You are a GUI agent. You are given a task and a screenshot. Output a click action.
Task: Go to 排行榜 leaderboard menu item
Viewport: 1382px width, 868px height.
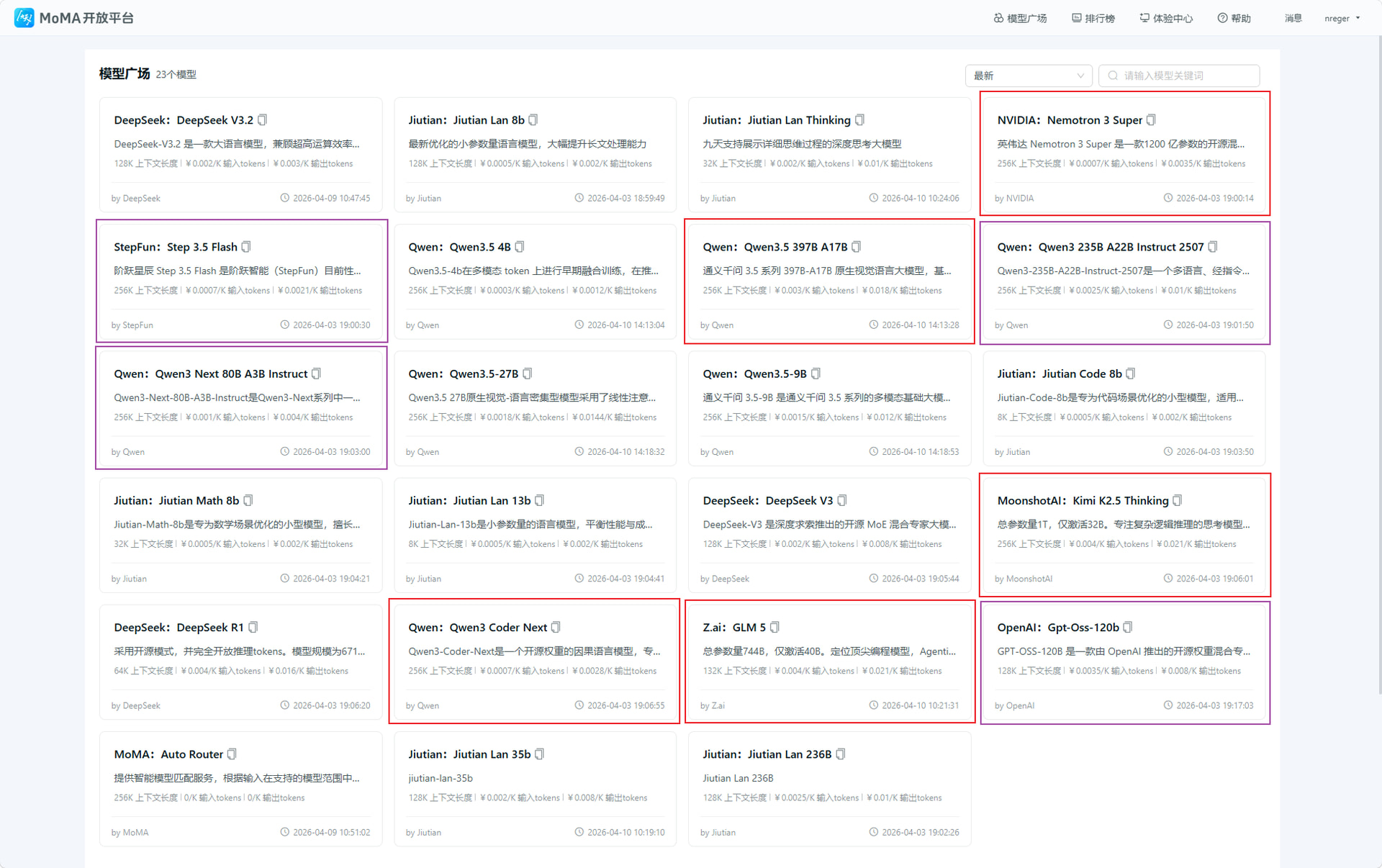point(1093,19)
